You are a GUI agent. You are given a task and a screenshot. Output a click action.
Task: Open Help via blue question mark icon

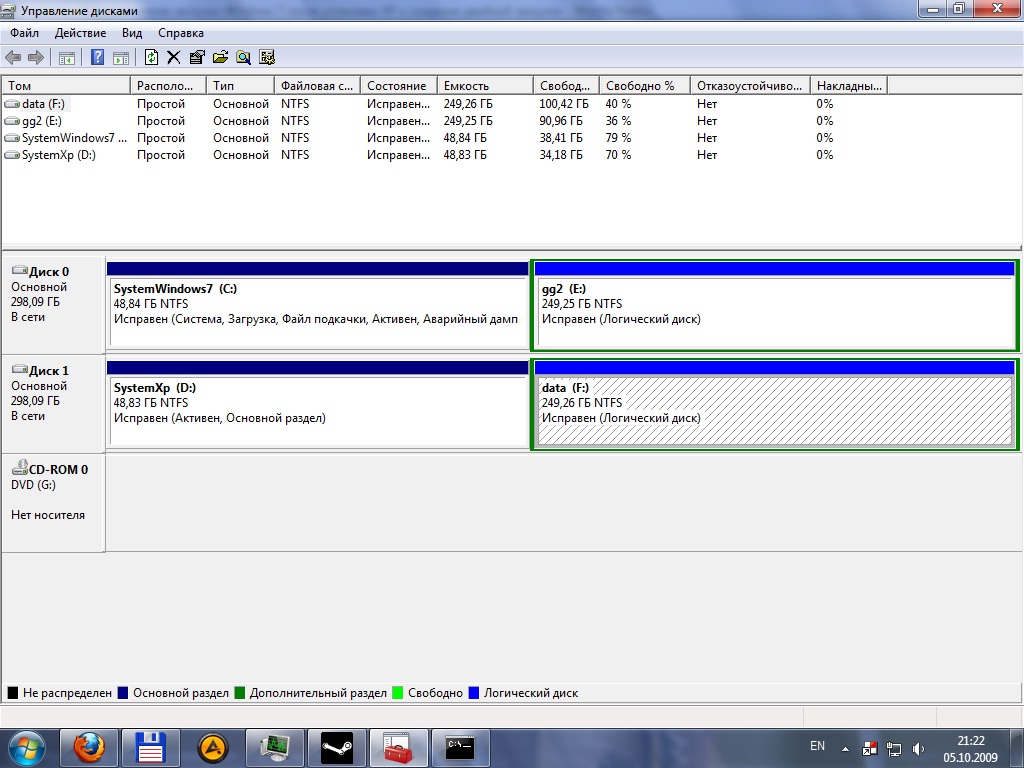(x=97, y=57)
